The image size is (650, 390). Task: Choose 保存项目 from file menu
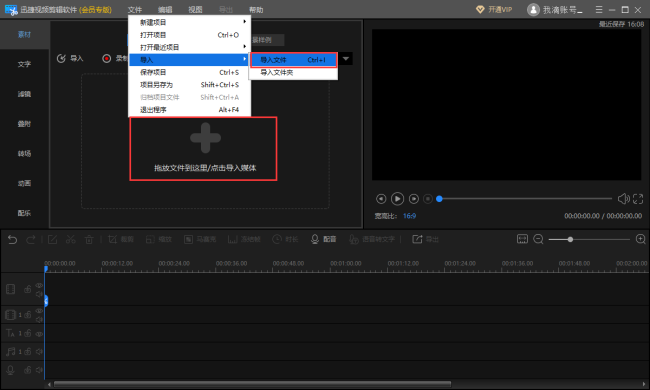tap(190, 72)
